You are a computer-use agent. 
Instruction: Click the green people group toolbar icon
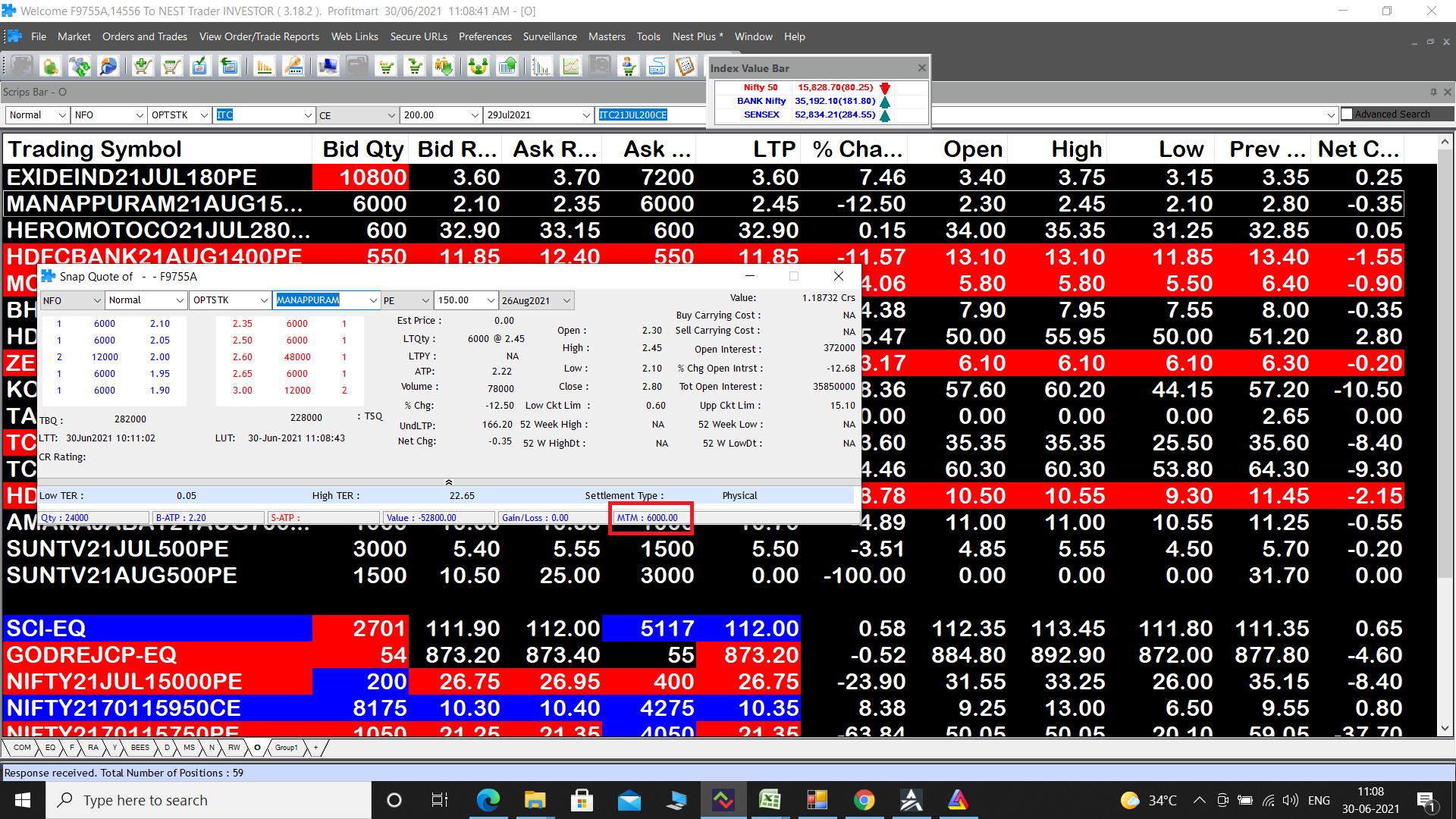[x=478, y=67]
